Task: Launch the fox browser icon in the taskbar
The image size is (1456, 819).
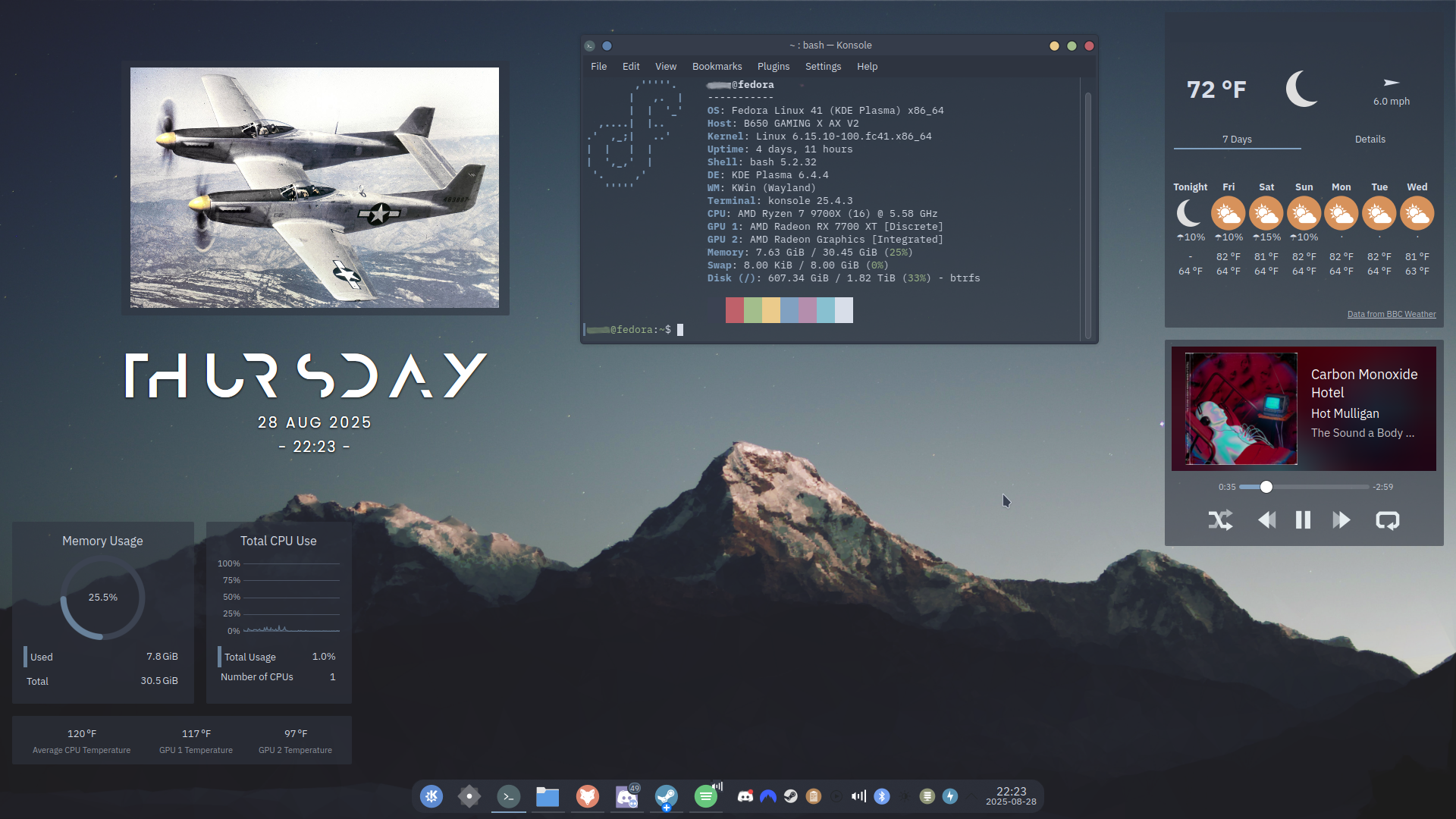Action: click(587, 796)
